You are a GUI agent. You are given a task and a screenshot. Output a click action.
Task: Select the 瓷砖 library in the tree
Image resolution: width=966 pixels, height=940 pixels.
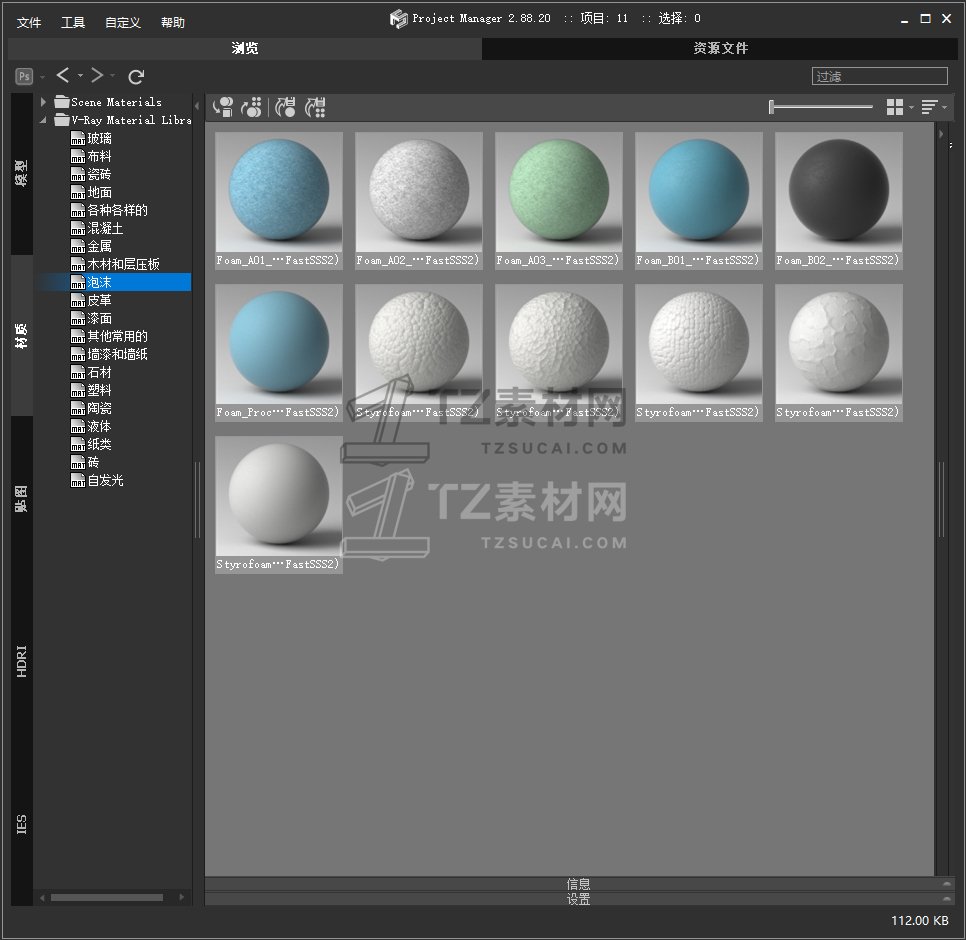99,174
